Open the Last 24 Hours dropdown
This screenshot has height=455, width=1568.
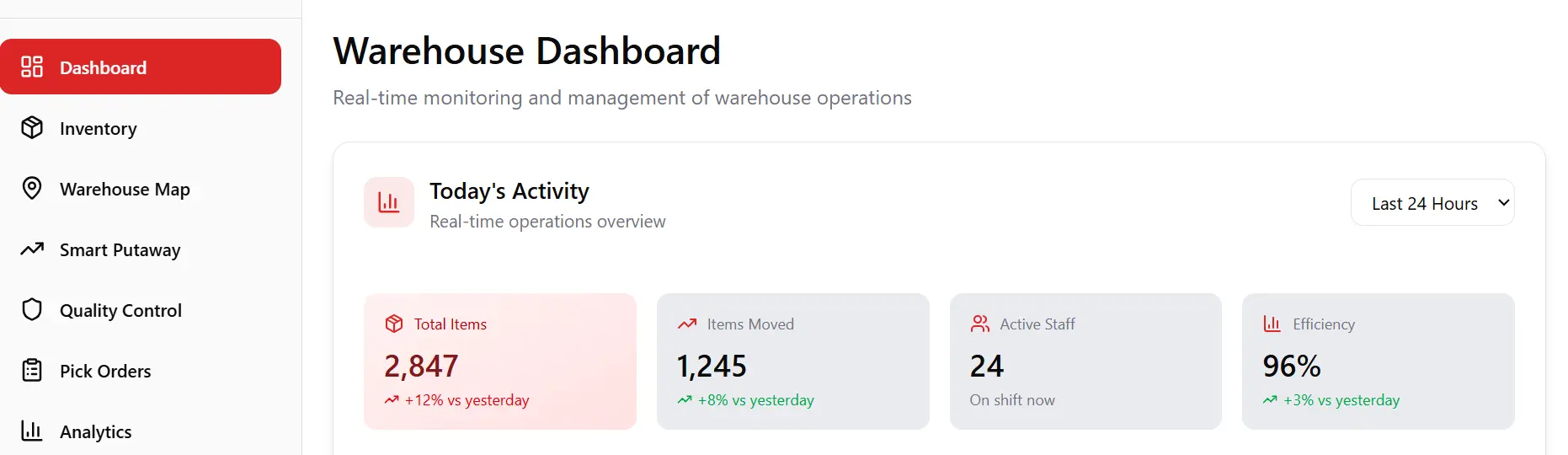(1432, 202)
